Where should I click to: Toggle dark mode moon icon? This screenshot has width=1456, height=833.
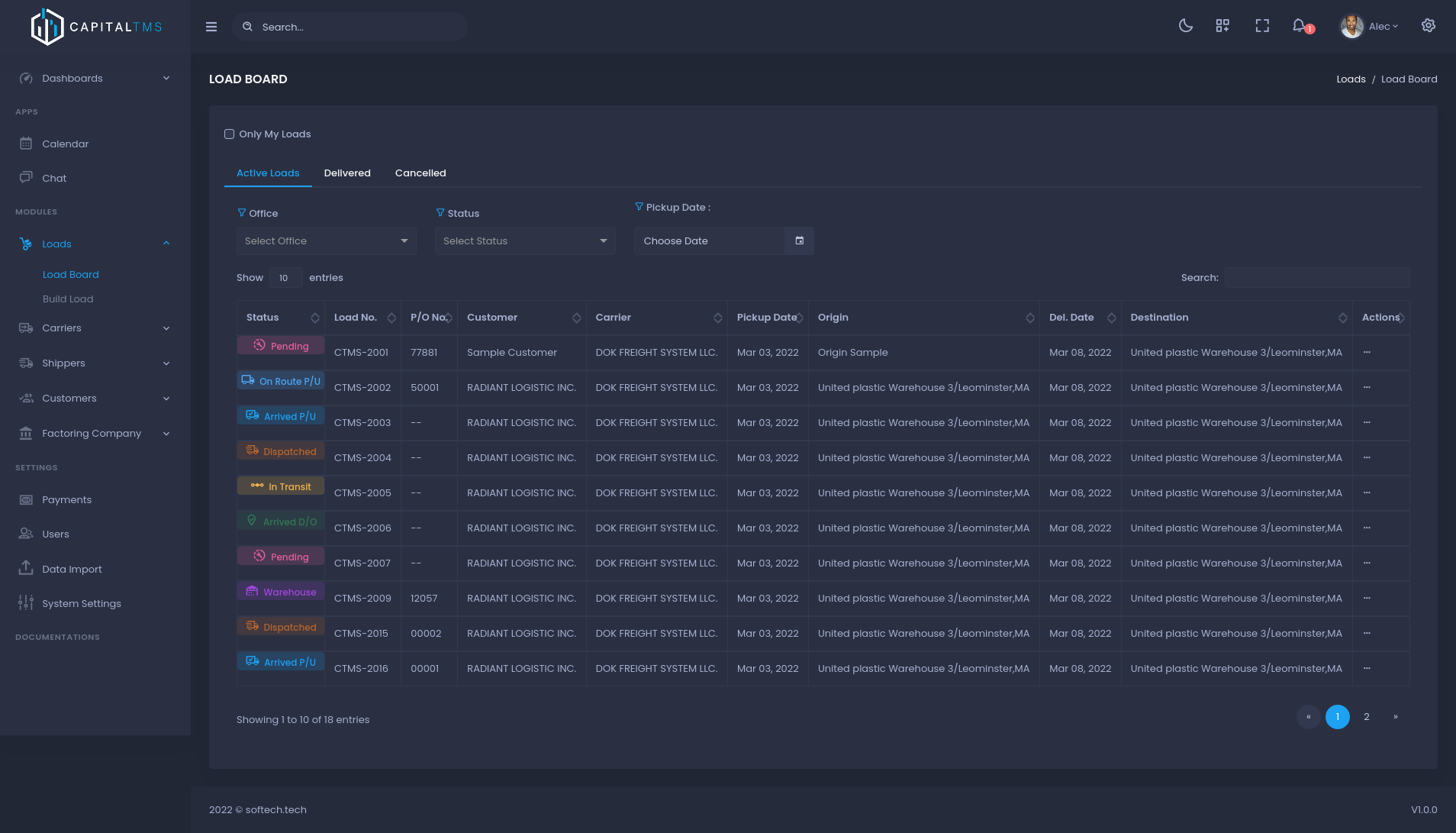(x=1185, y=26)
